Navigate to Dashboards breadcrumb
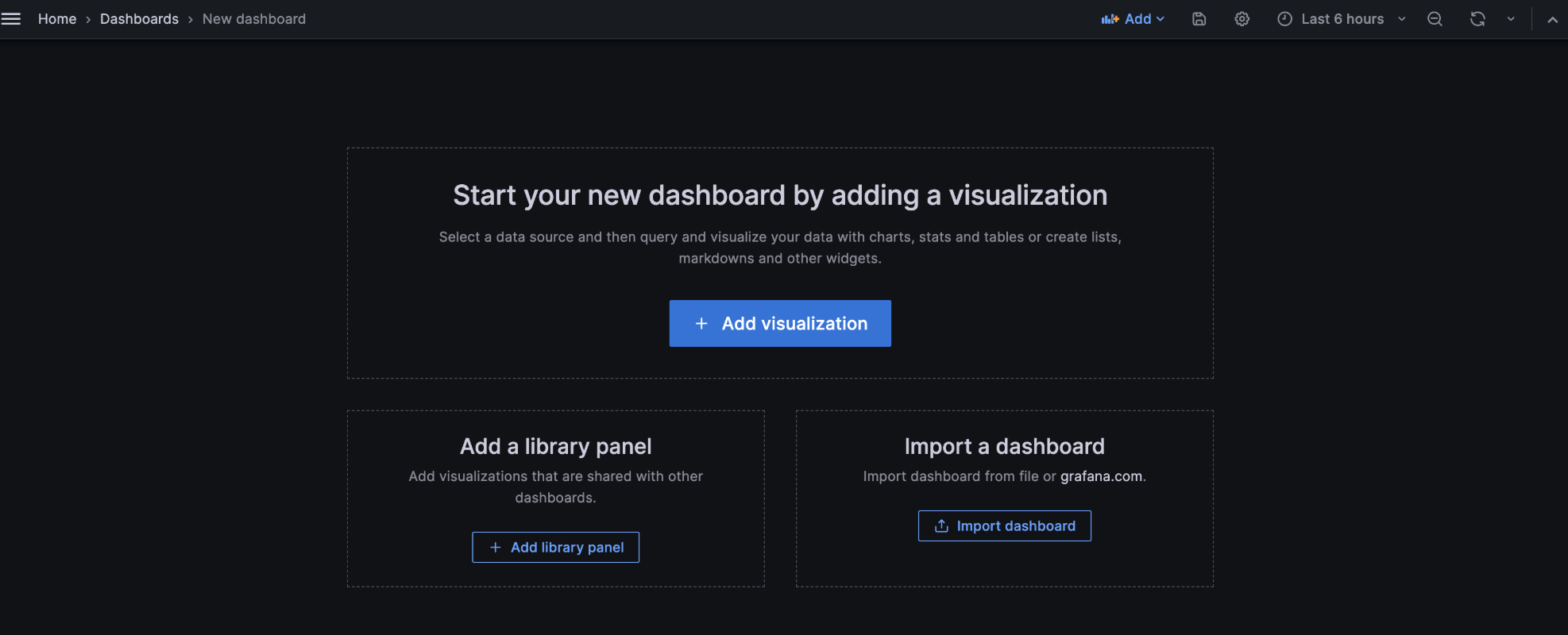 point(139,19)
